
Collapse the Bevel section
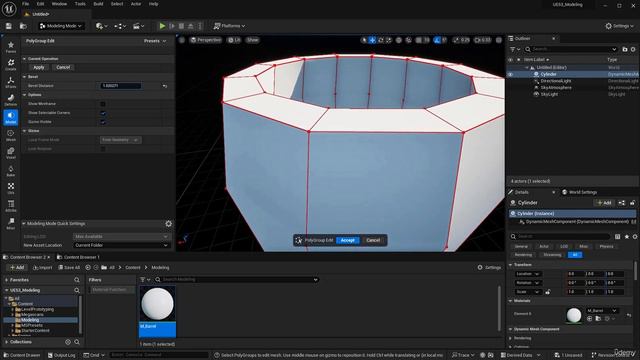[24, 77]
